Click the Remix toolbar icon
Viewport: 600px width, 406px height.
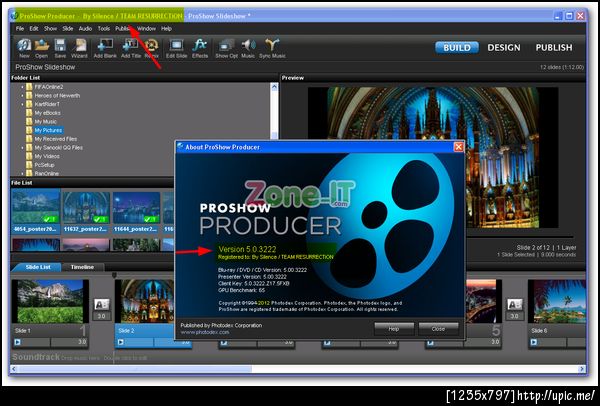(x=152, y=46)
